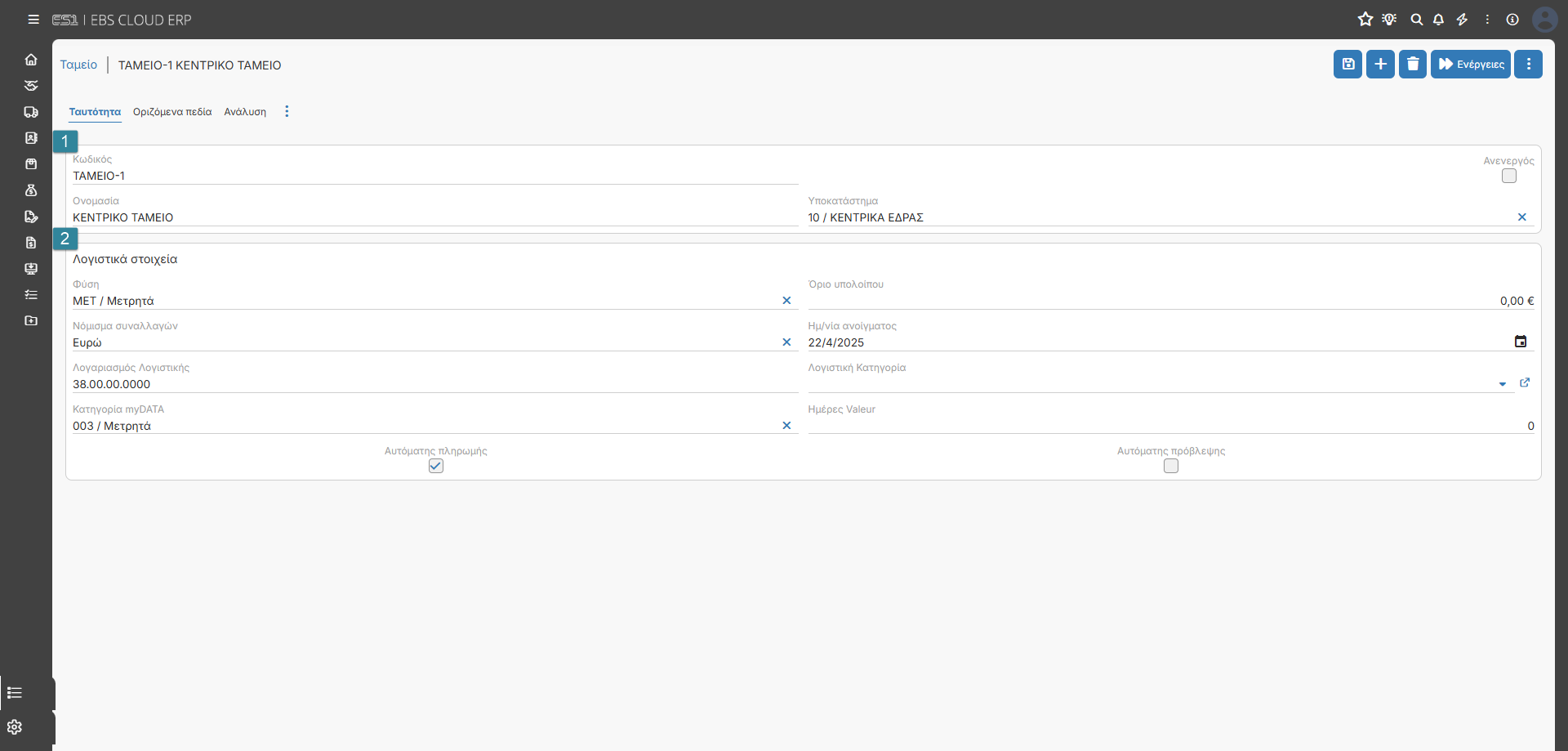Click the 22/4/2025 date value

[x=836, y=342]
